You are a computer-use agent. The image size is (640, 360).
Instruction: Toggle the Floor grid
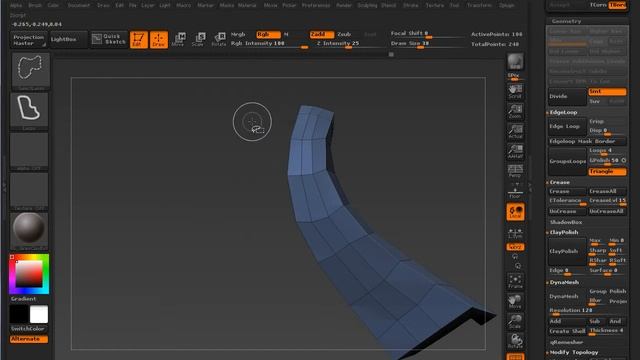tap(515, 192)
